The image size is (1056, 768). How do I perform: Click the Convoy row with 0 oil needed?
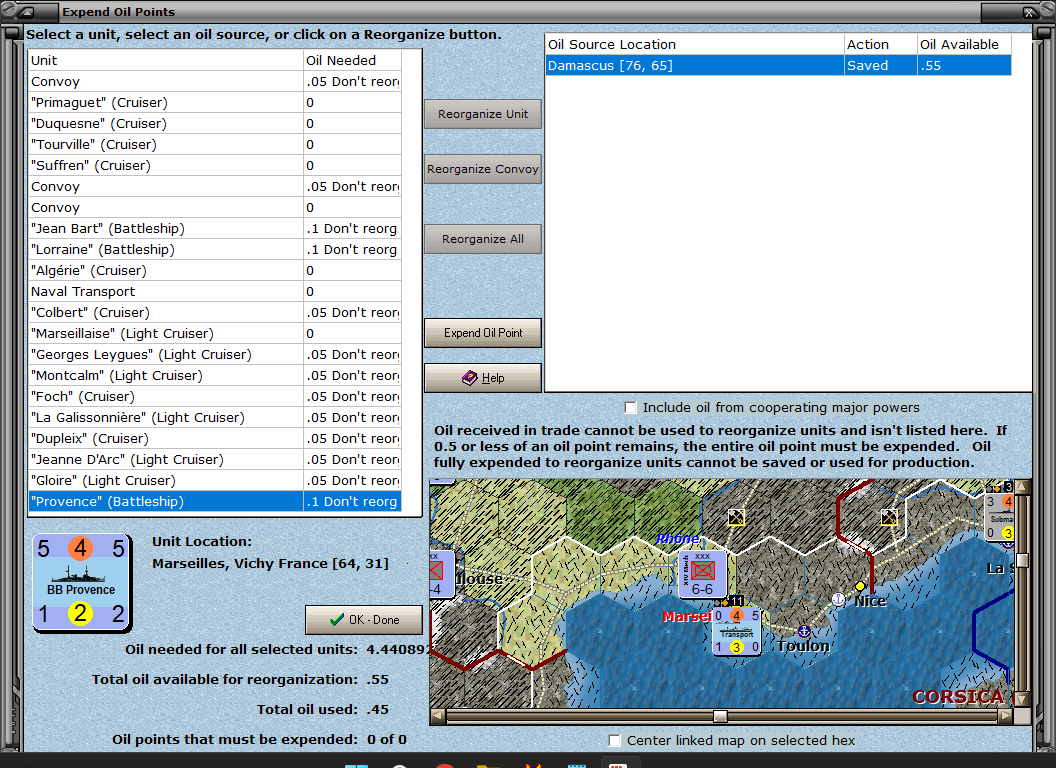point(215,207)
